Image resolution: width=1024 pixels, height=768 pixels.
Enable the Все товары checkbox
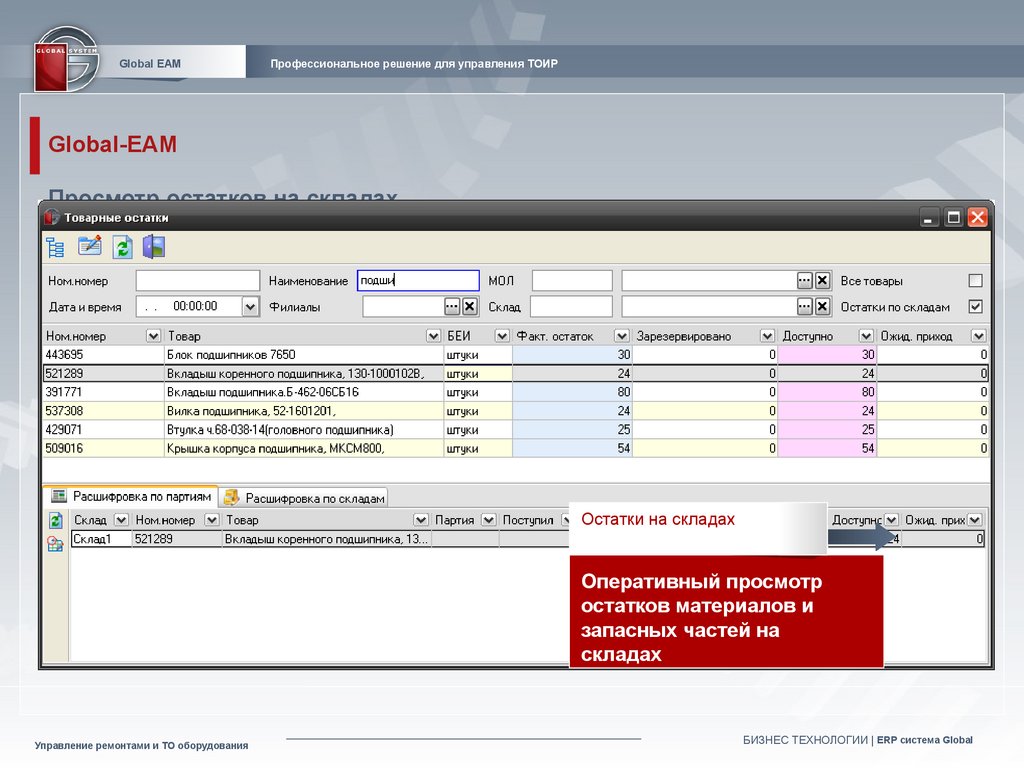pyautogui.click(x=975, y=281)
